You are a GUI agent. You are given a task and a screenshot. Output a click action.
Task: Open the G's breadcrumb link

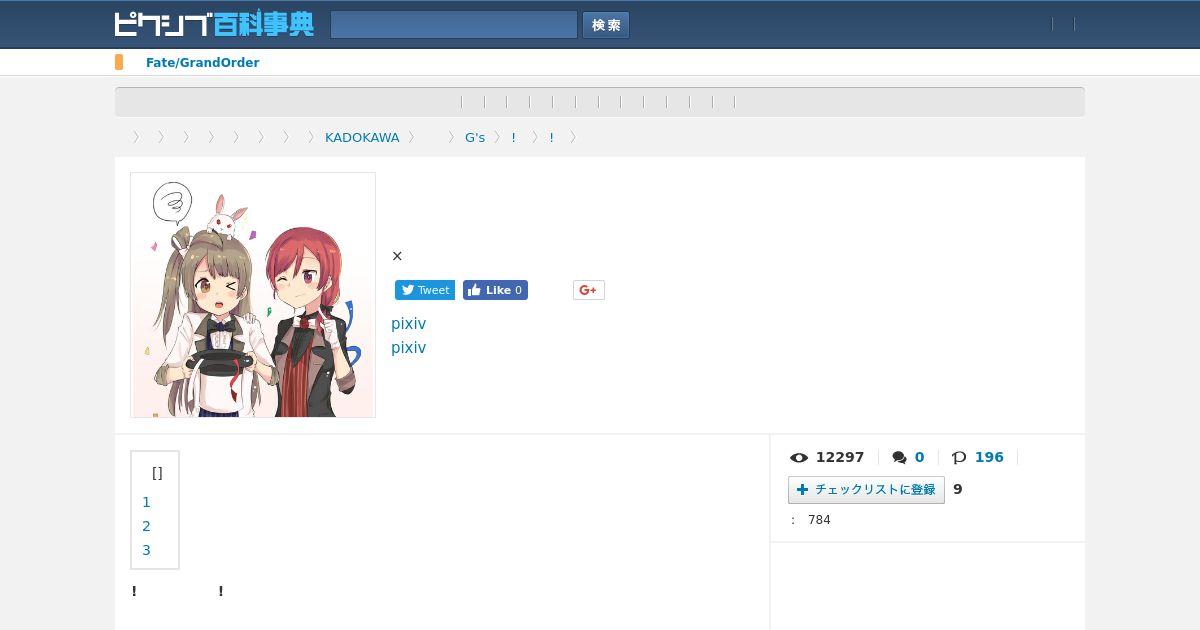click(475, 137)
